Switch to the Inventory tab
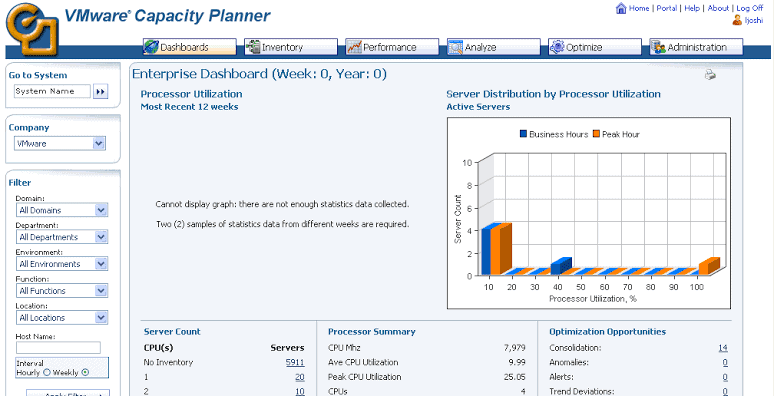The width and height of the screenshot is (774, 396). click(x=291, y=47)
